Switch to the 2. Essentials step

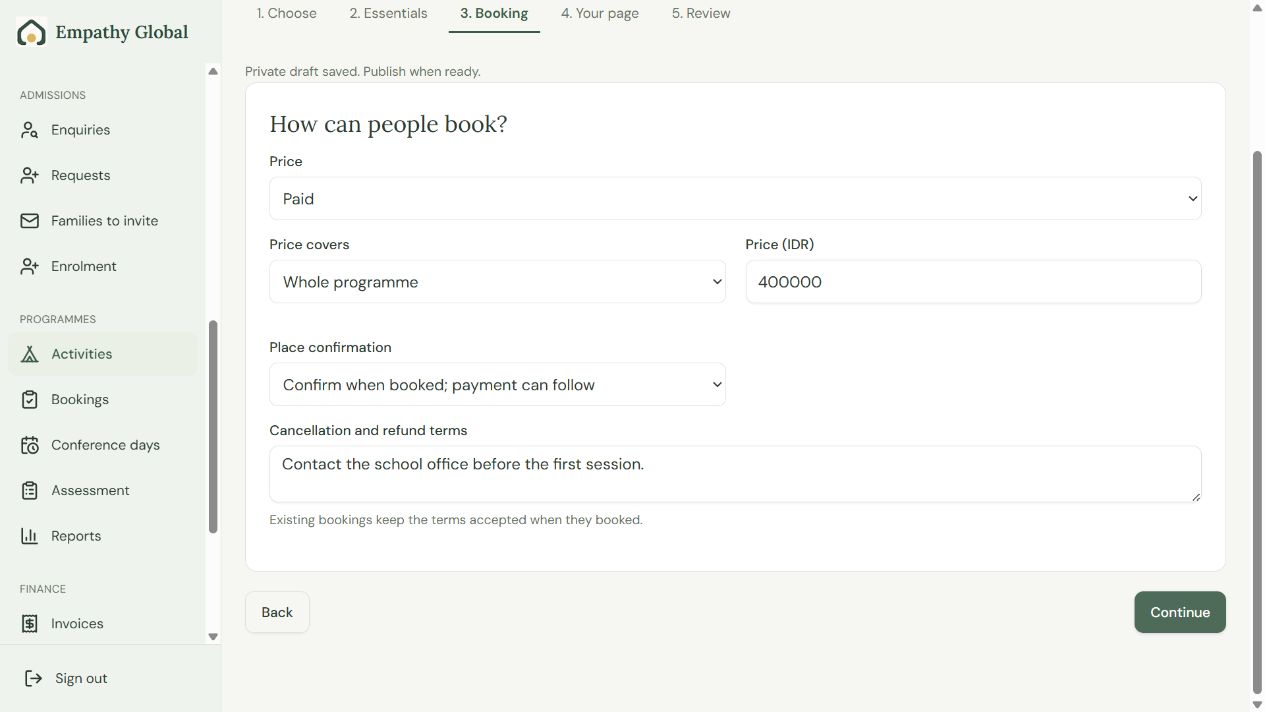388,14
